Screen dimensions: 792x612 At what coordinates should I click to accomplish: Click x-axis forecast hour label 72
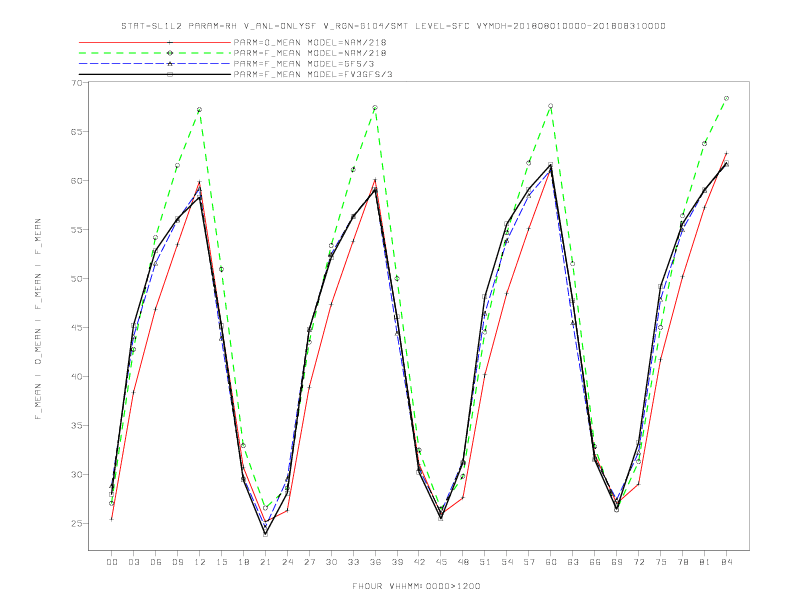(x=638, y=562)
